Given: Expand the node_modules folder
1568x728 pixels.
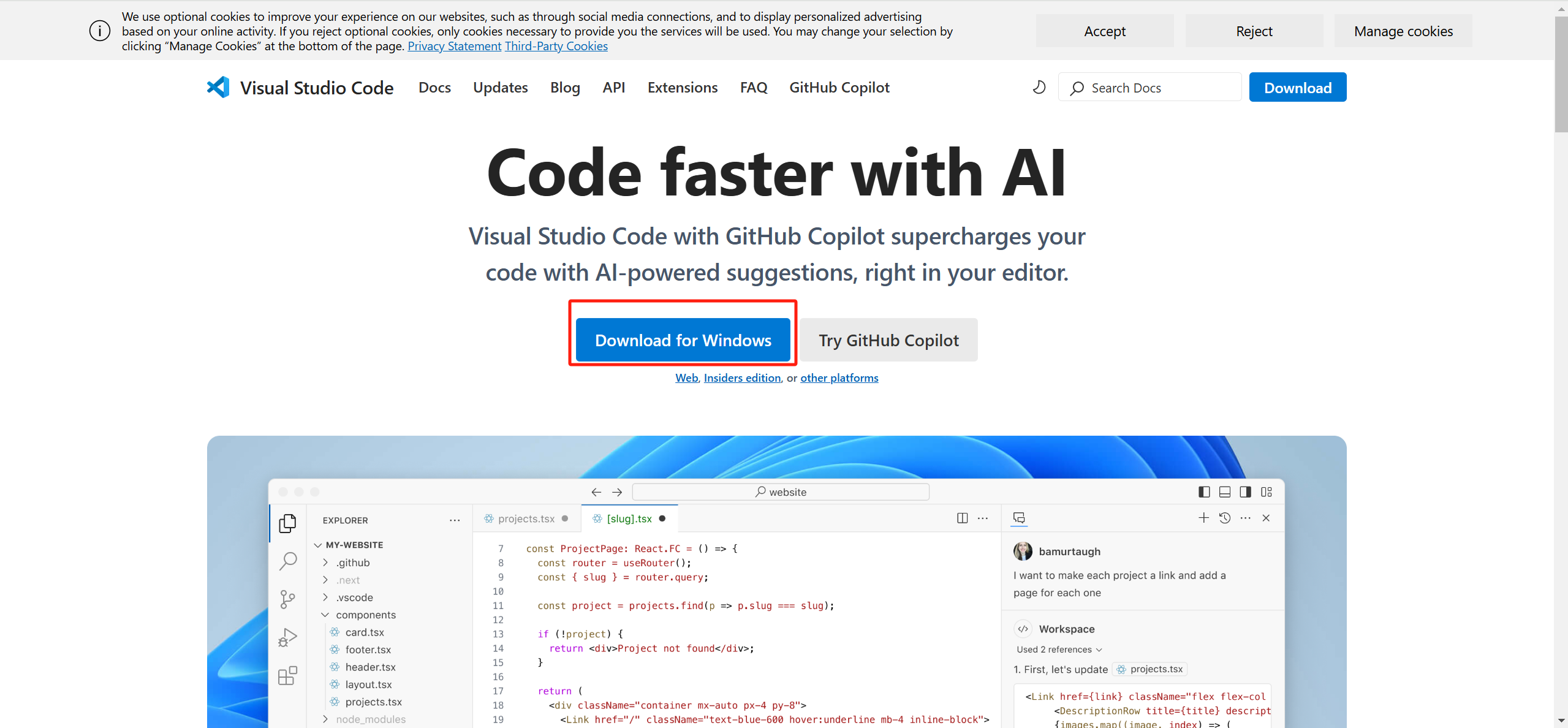Looking at the screenshot, I should [x=325, y=719].
